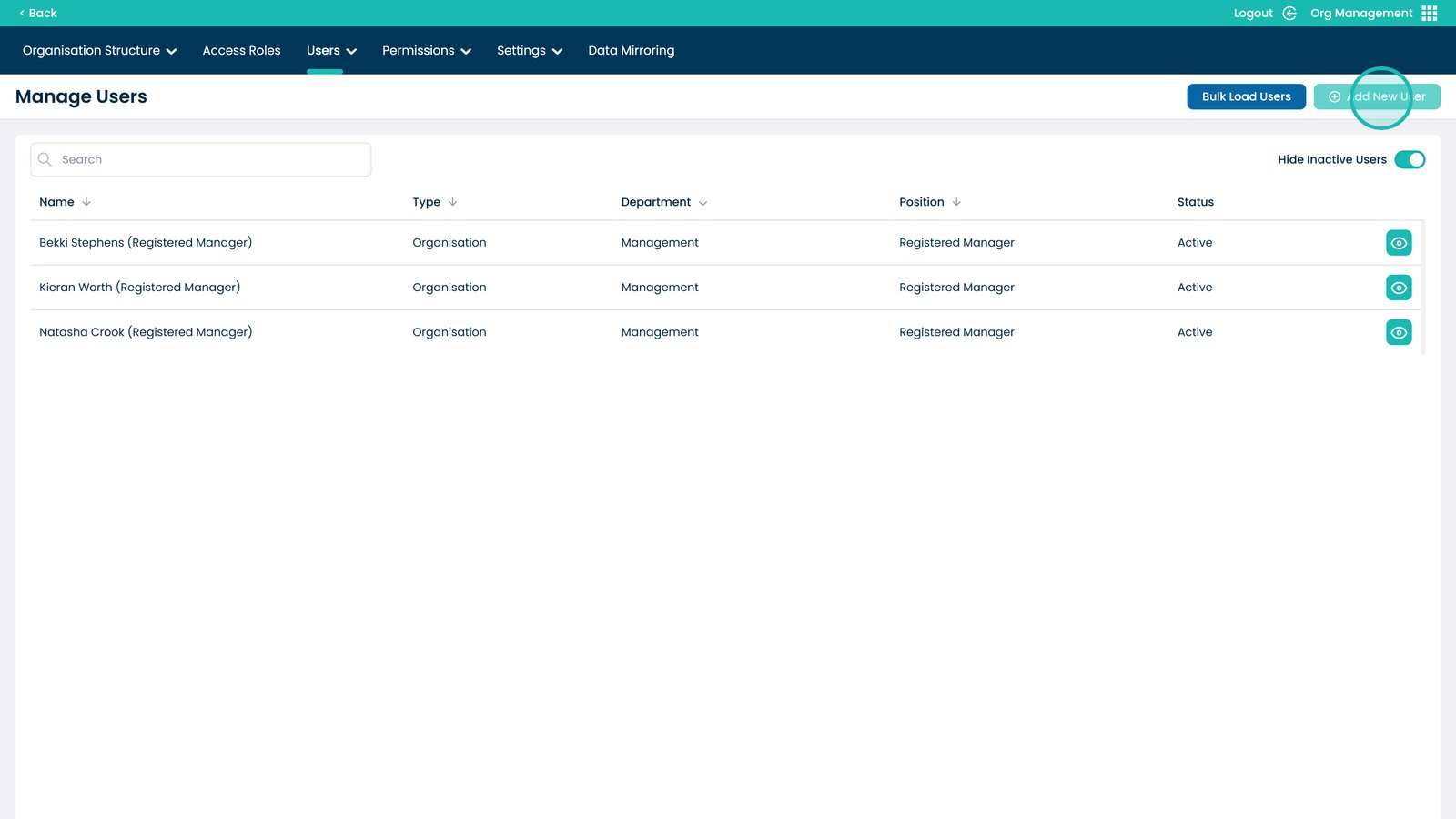Click the Org Management grid icon
Screen dimensions: 1456x819
click(1429, 14)
